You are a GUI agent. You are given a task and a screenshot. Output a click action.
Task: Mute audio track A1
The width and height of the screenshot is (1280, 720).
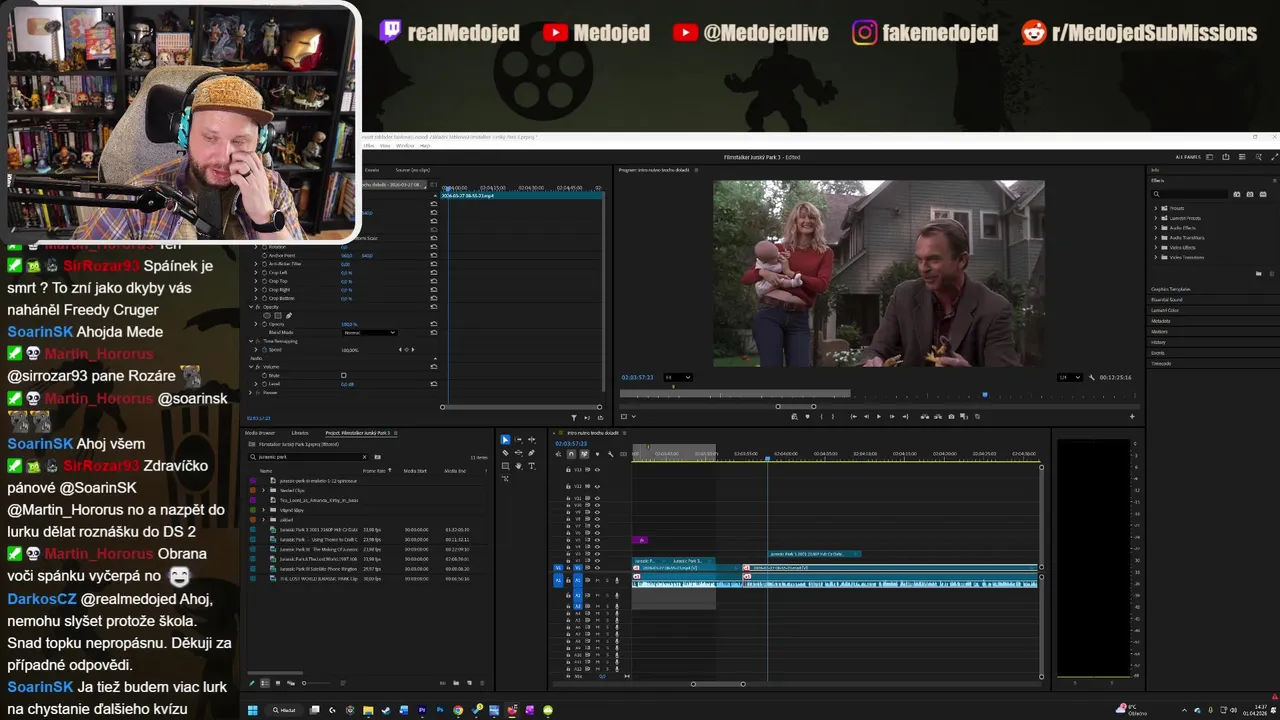pos(597,580)
